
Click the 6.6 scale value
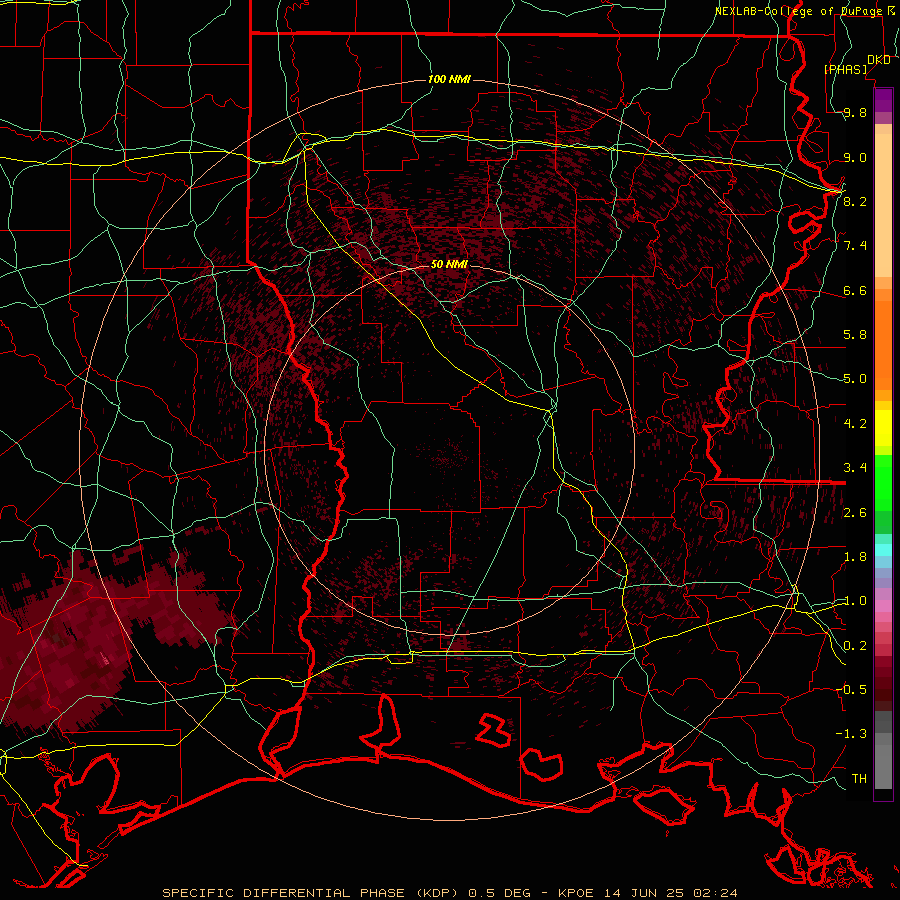pos(855,290)
